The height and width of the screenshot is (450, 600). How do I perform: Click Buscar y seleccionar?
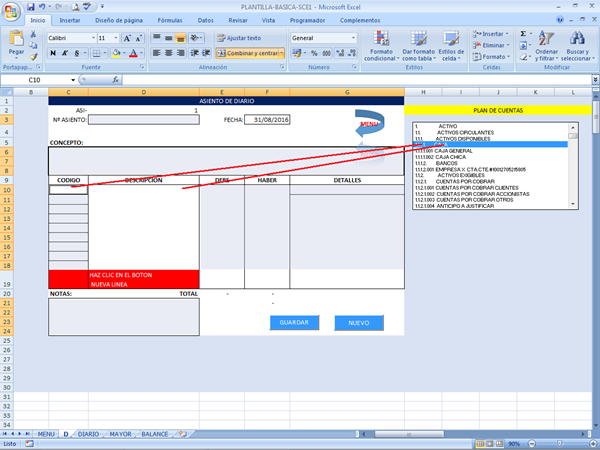point(578,45)
